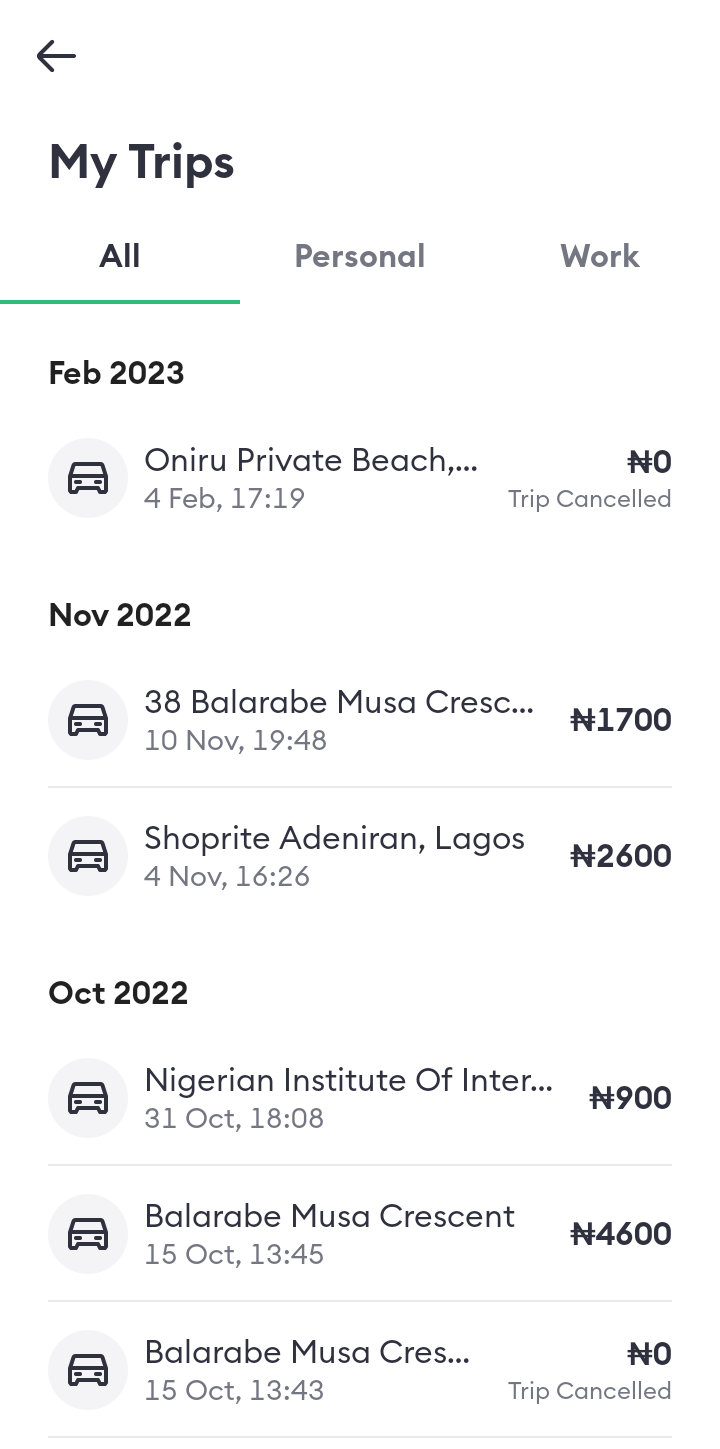Tap the back arrow icon
The height and width of the screenshot is (1449, 720).
coord(56,56)
